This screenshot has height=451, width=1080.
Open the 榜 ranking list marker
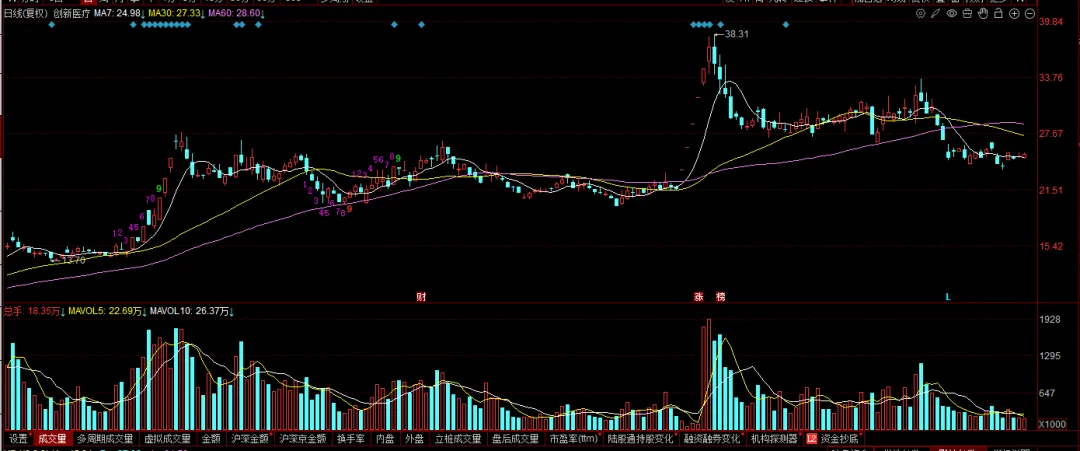click(x=720, y=297)
